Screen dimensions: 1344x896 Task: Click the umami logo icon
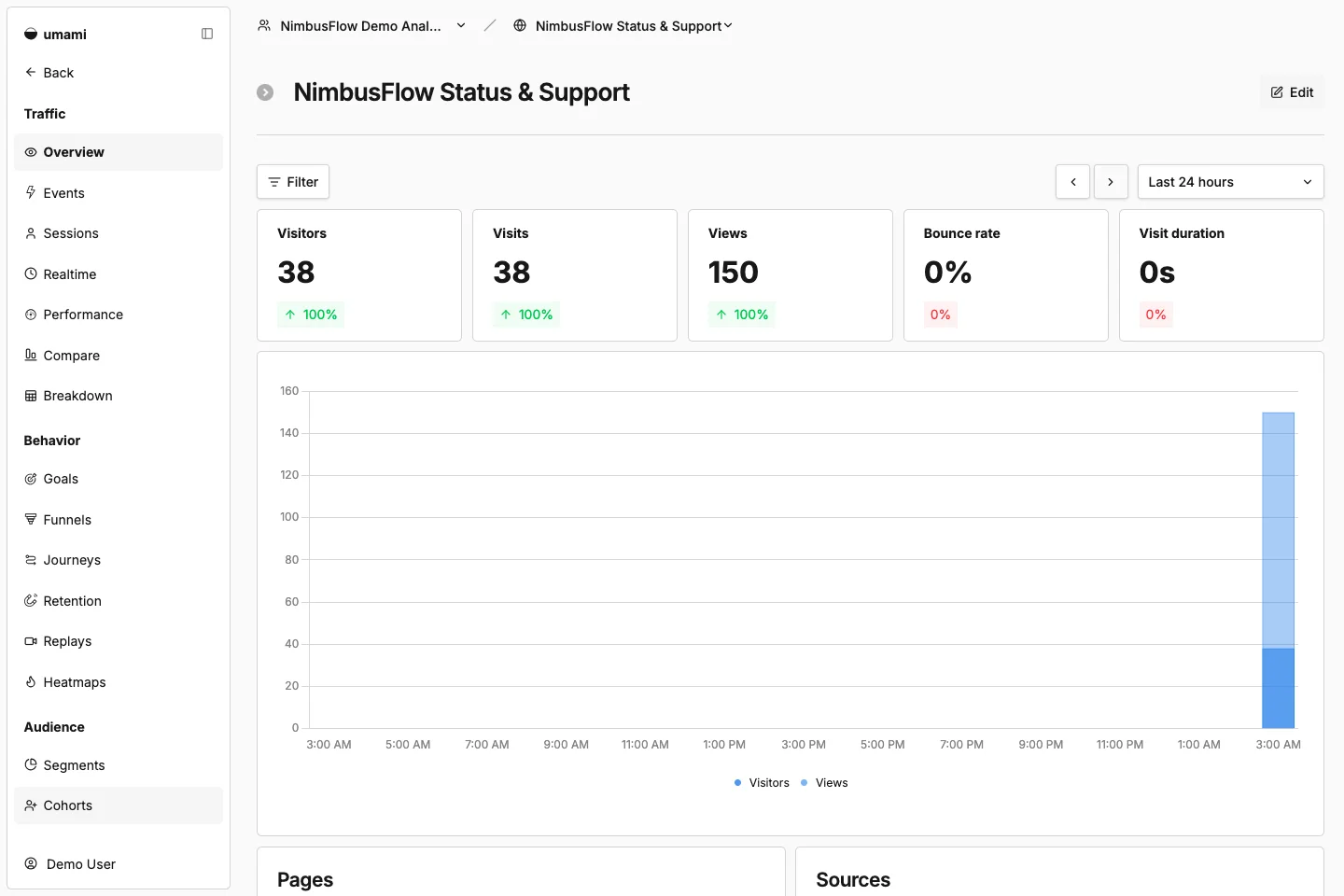point(31,35)
